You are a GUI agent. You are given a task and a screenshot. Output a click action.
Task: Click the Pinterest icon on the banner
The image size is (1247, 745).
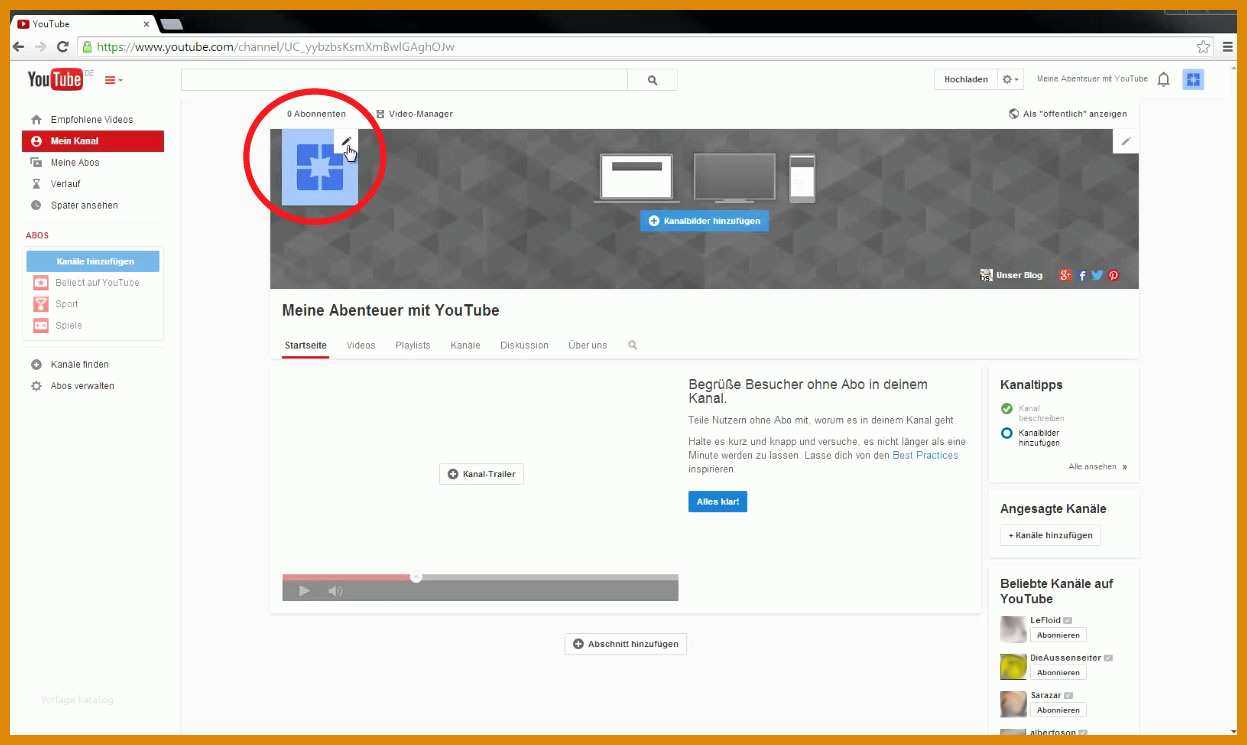coord(1113,275)
